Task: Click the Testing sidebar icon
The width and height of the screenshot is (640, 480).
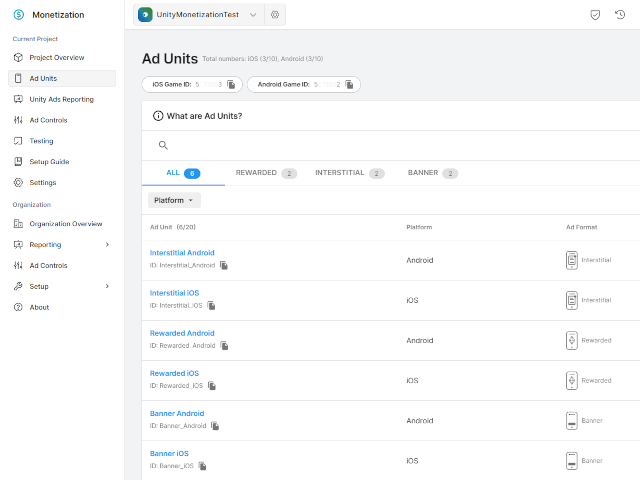Action: point(18,141)
